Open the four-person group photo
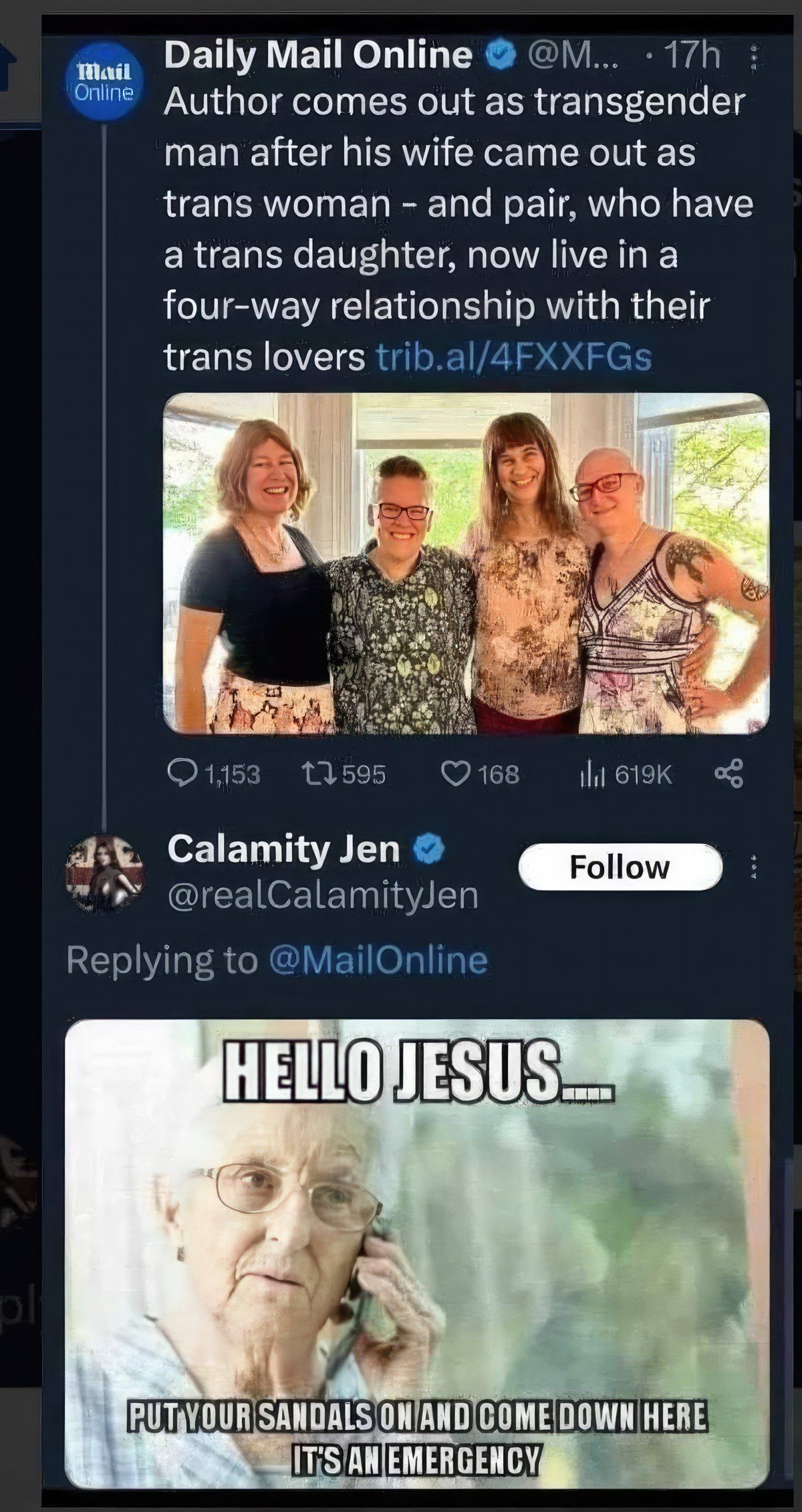The width and height of the screenshot is (802, 1512). [x=466, y=563]
